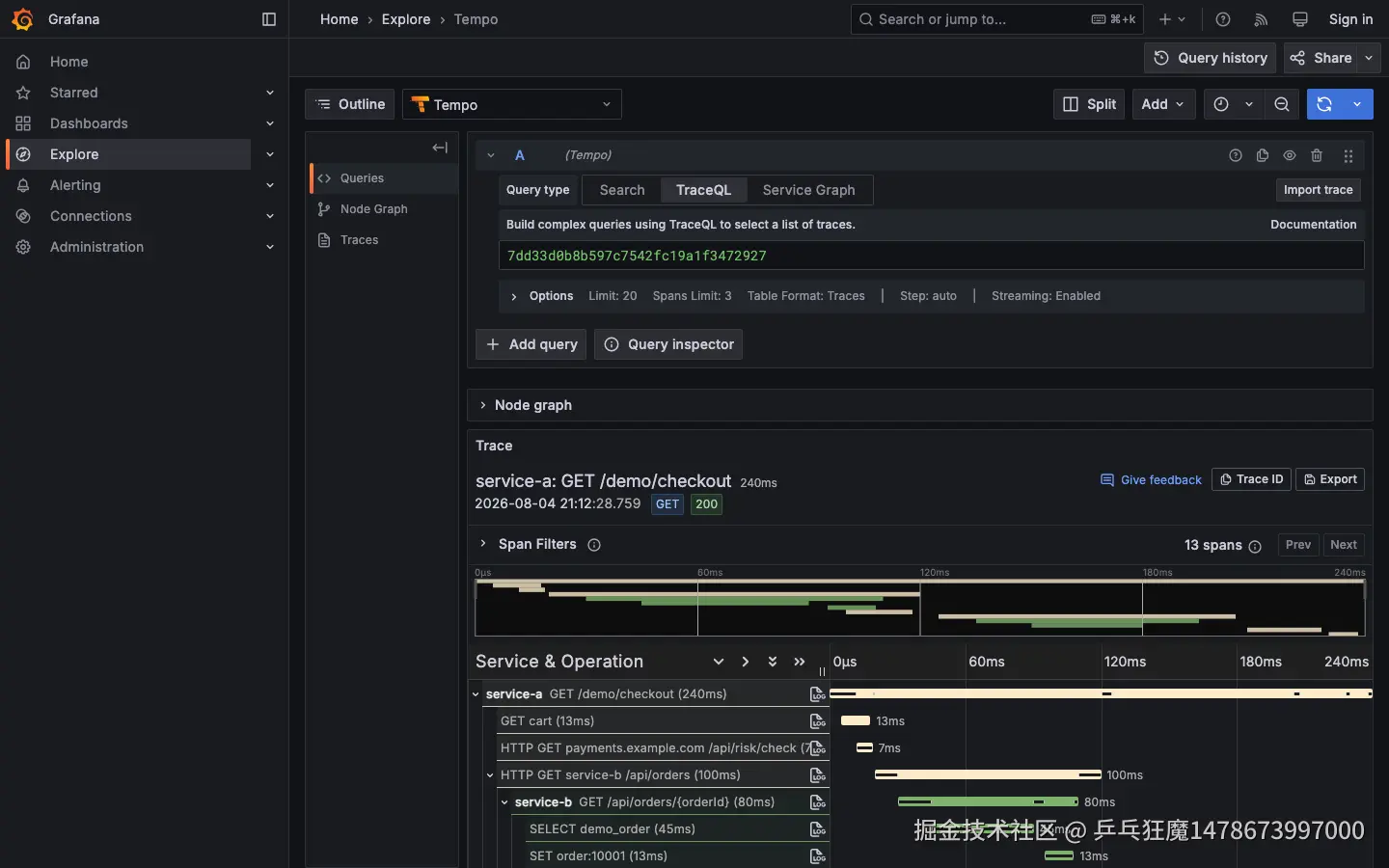The height and width of the screenshot is (868, 1389).
Task: Open the Share dropdown arrow
Action: [1369, 58]
